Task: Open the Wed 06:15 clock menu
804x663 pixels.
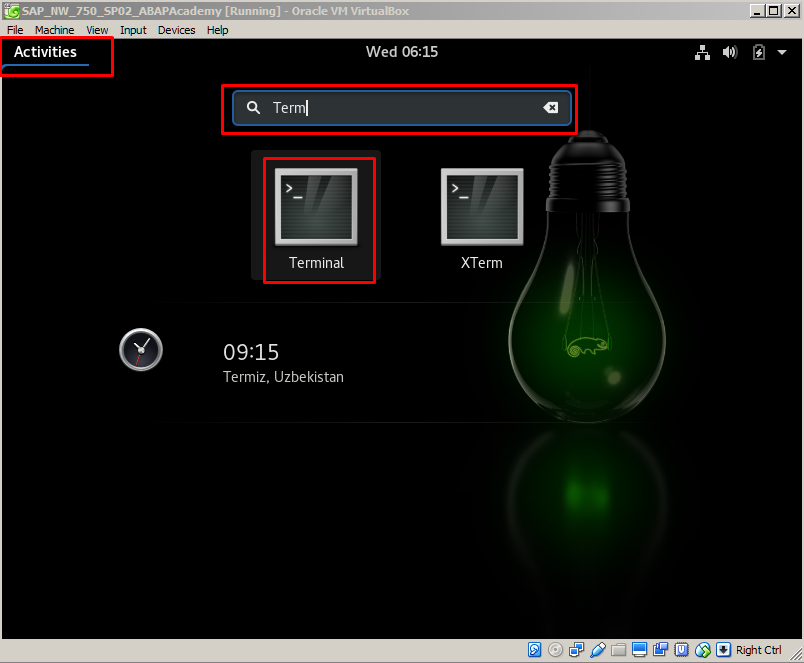Action: tap(402, 52)
